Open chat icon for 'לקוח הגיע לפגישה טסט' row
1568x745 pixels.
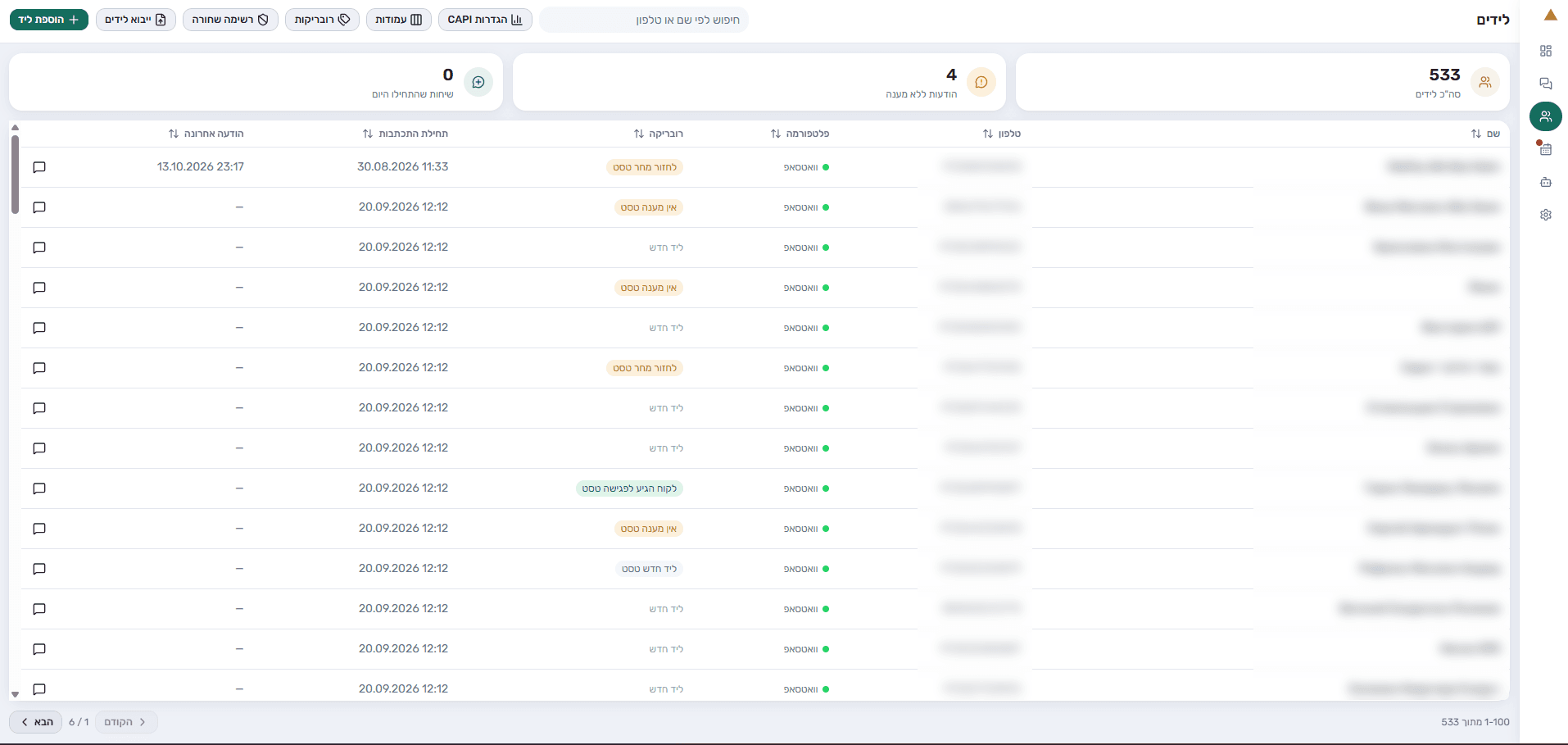(39, 488)
